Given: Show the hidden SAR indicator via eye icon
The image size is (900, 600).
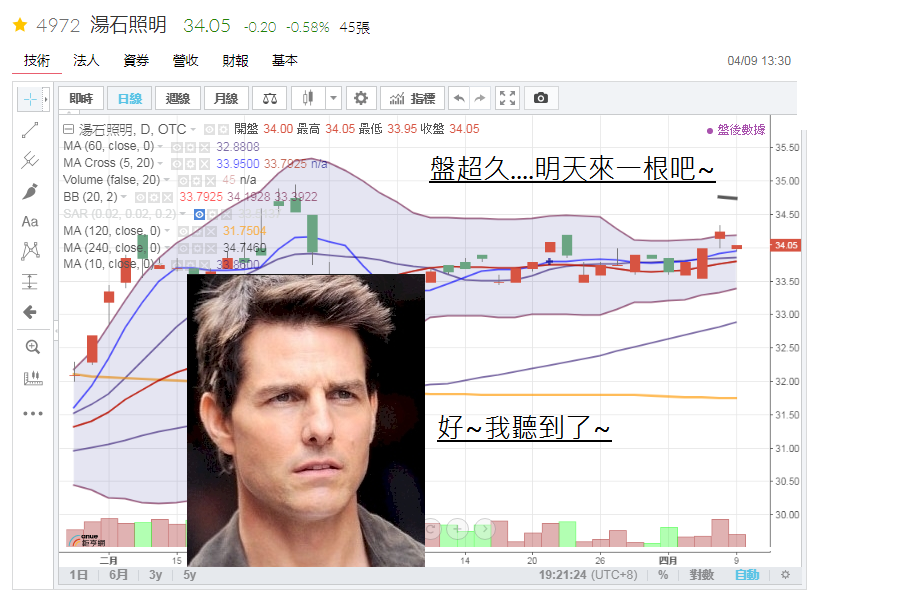Looking at the screenshot, I should click(x=199, y=214).
